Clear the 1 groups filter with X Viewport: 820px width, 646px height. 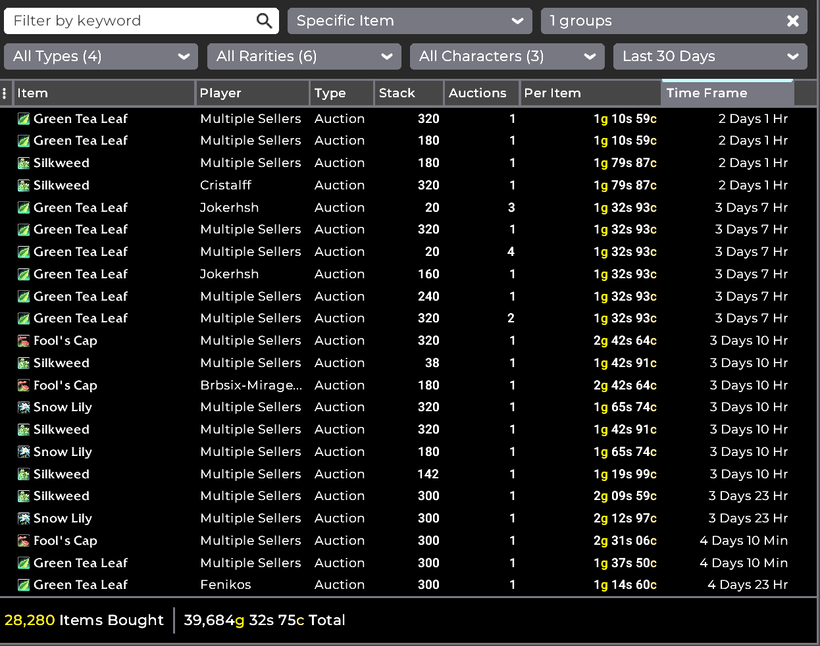(x=793, y=21)
